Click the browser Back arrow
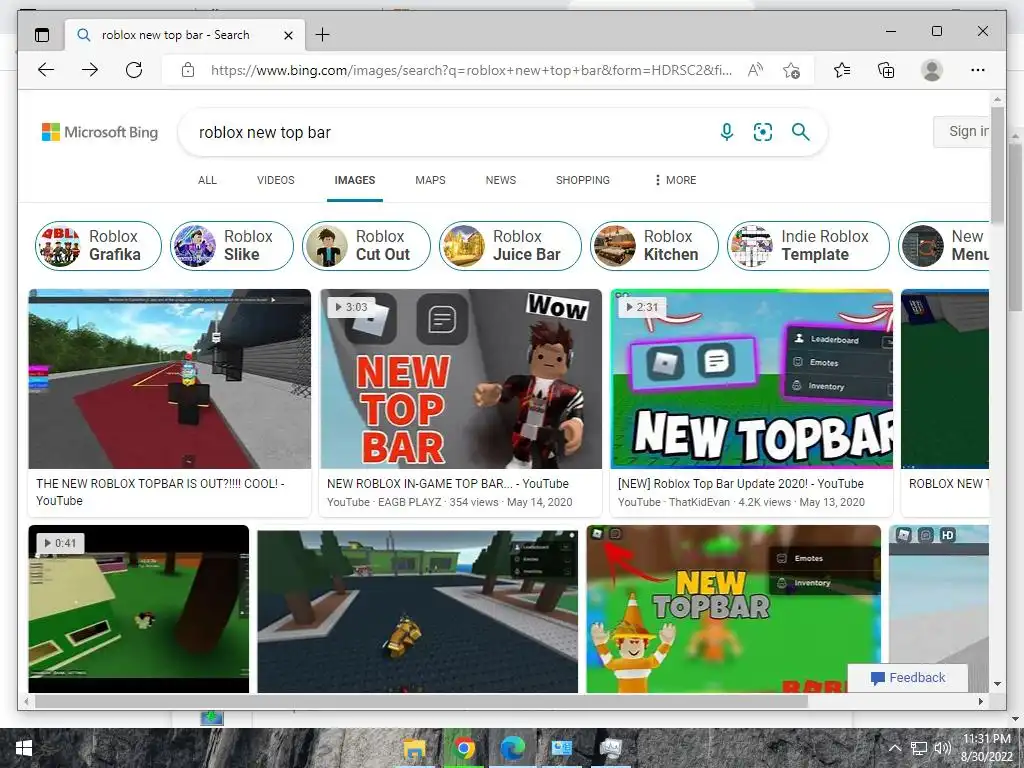The width and height of the screenshot is (1024, 768). (46, 70)
